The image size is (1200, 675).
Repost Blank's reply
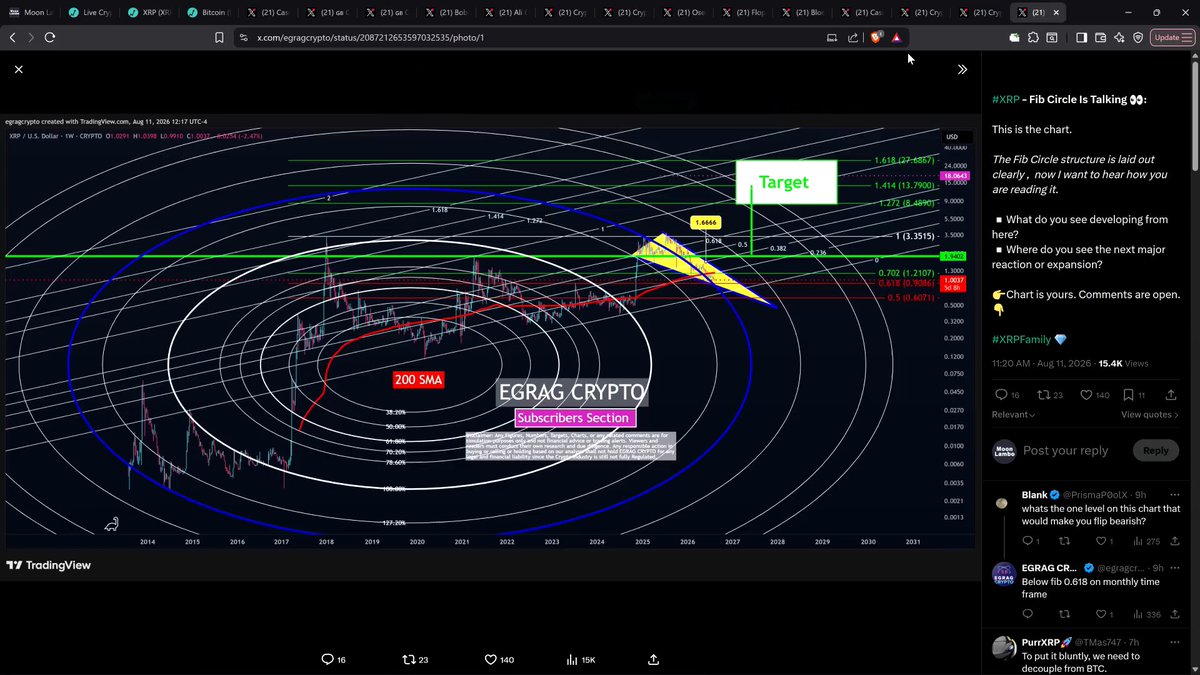pos(1064,541)
